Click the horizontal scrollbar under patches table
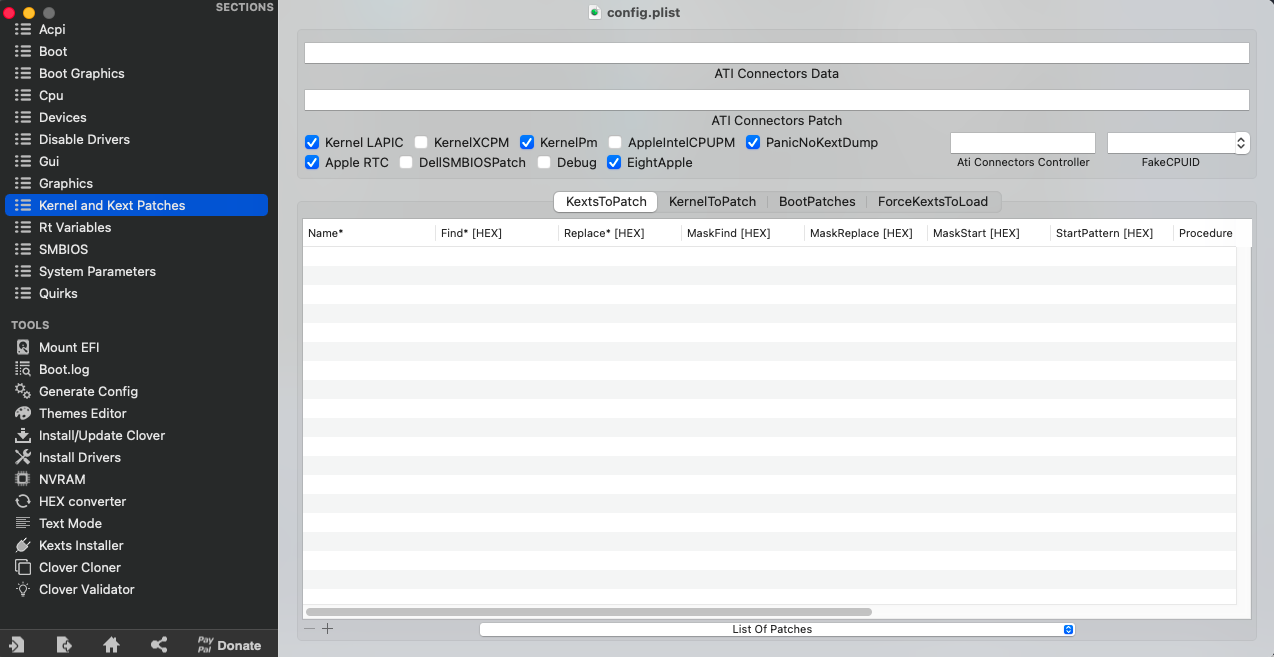Viewport: 1274px width, 657px height. coord(588,611)
